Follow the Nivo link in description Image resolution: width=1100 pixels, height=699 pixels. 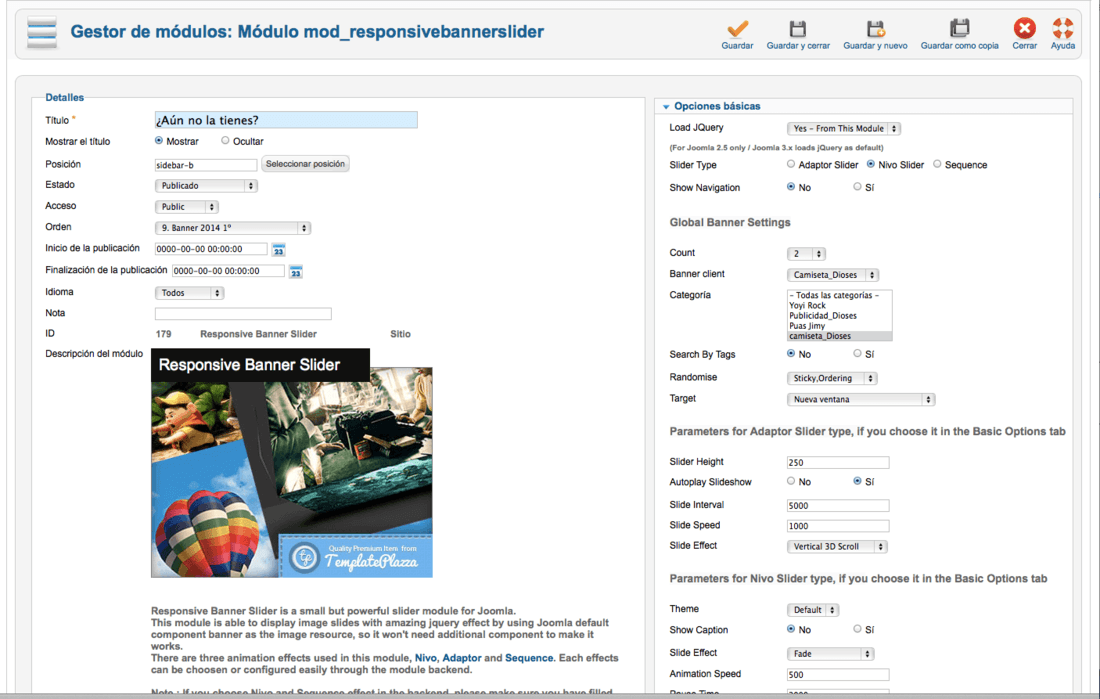coord(425,658)
